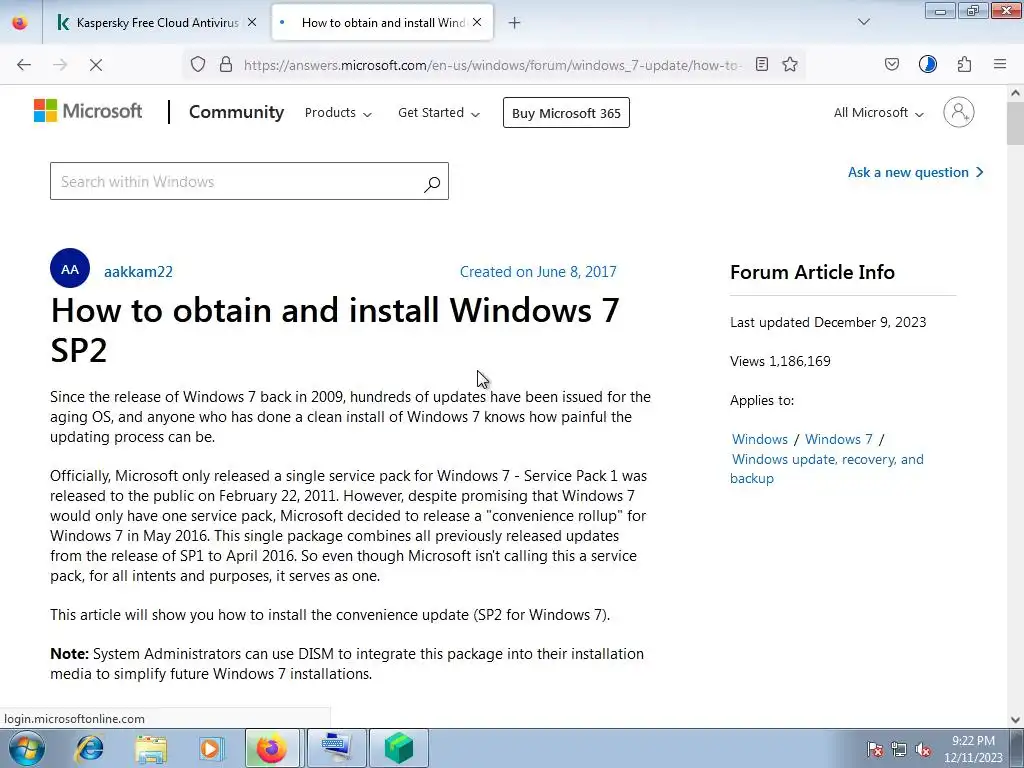
Task: Open tracking protection shield icon
Action: coord(198,64)
